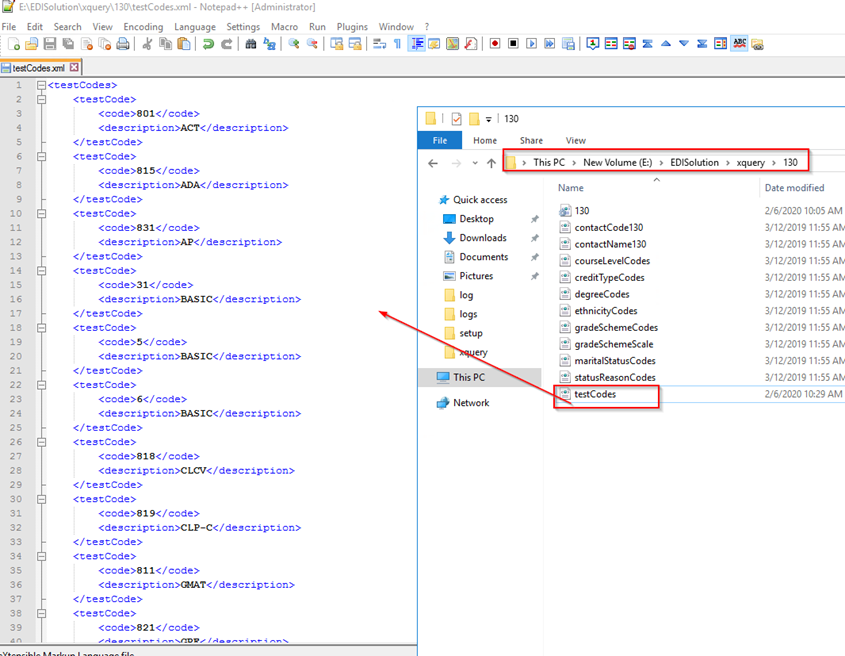This screenshot has height=656, width=845.
Task: Open the Home ribbon tab in Explorer
Action: pyautogui.click(x=485, y=140)
